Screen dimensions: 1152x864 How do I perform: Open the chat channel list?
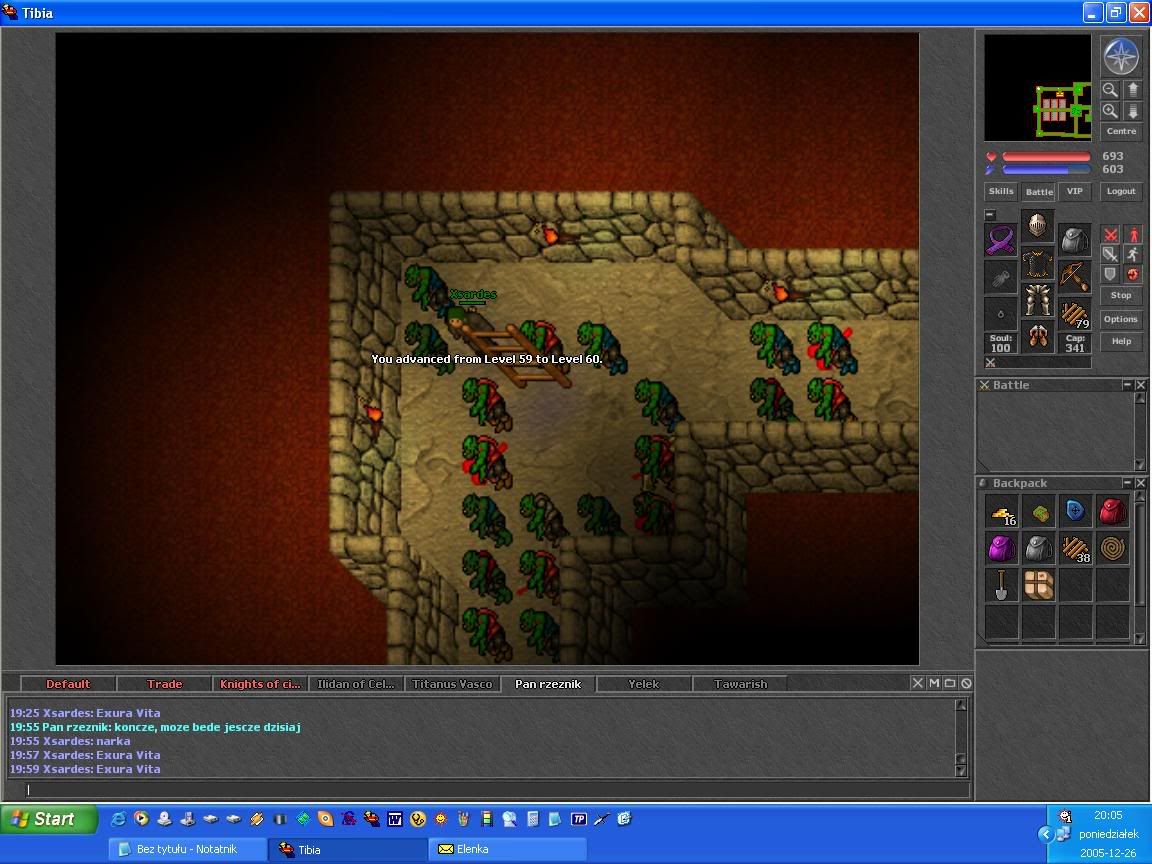[x=950, y=683]
